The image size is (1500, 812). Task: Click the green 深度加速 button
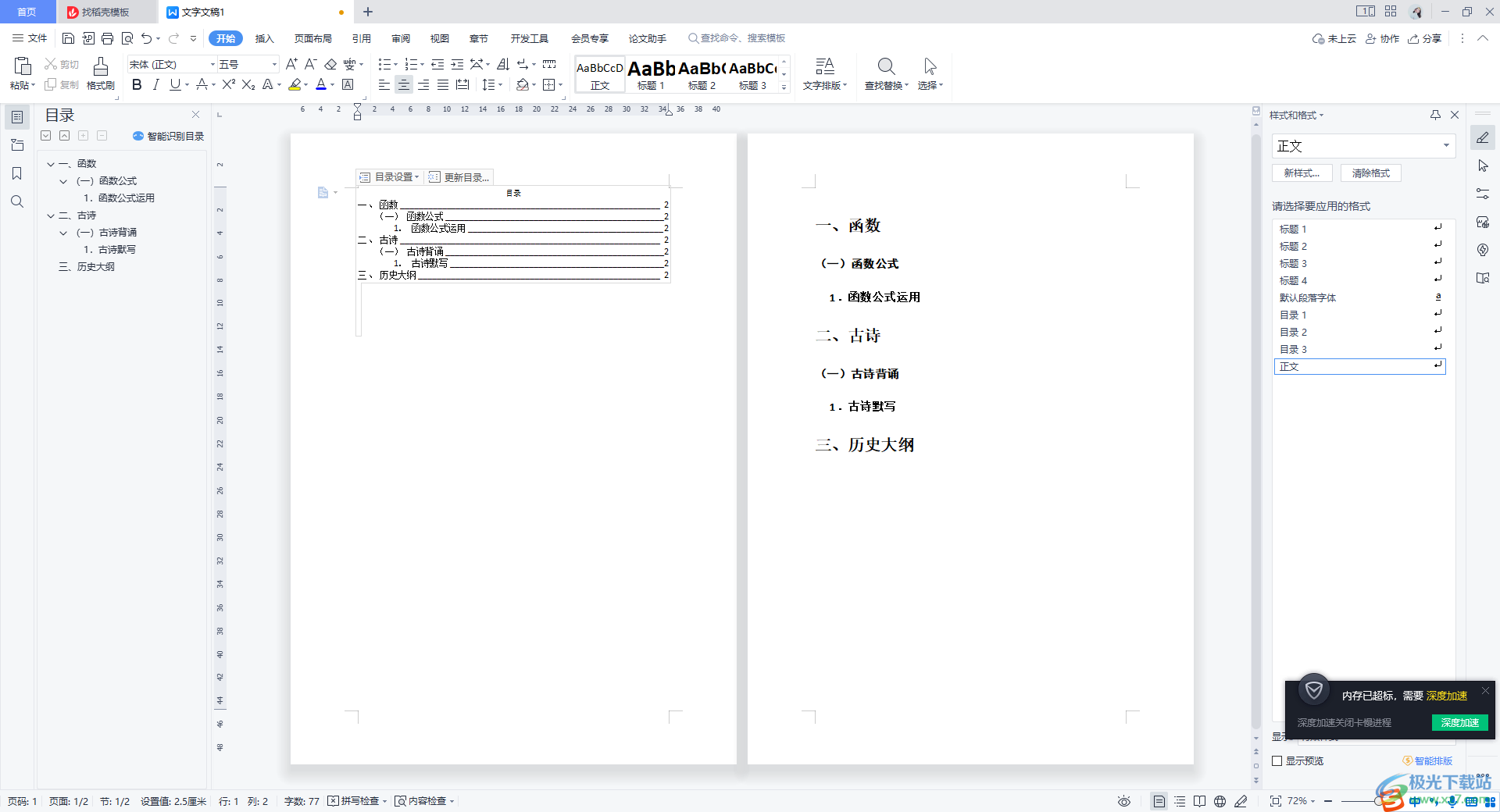1460,722
